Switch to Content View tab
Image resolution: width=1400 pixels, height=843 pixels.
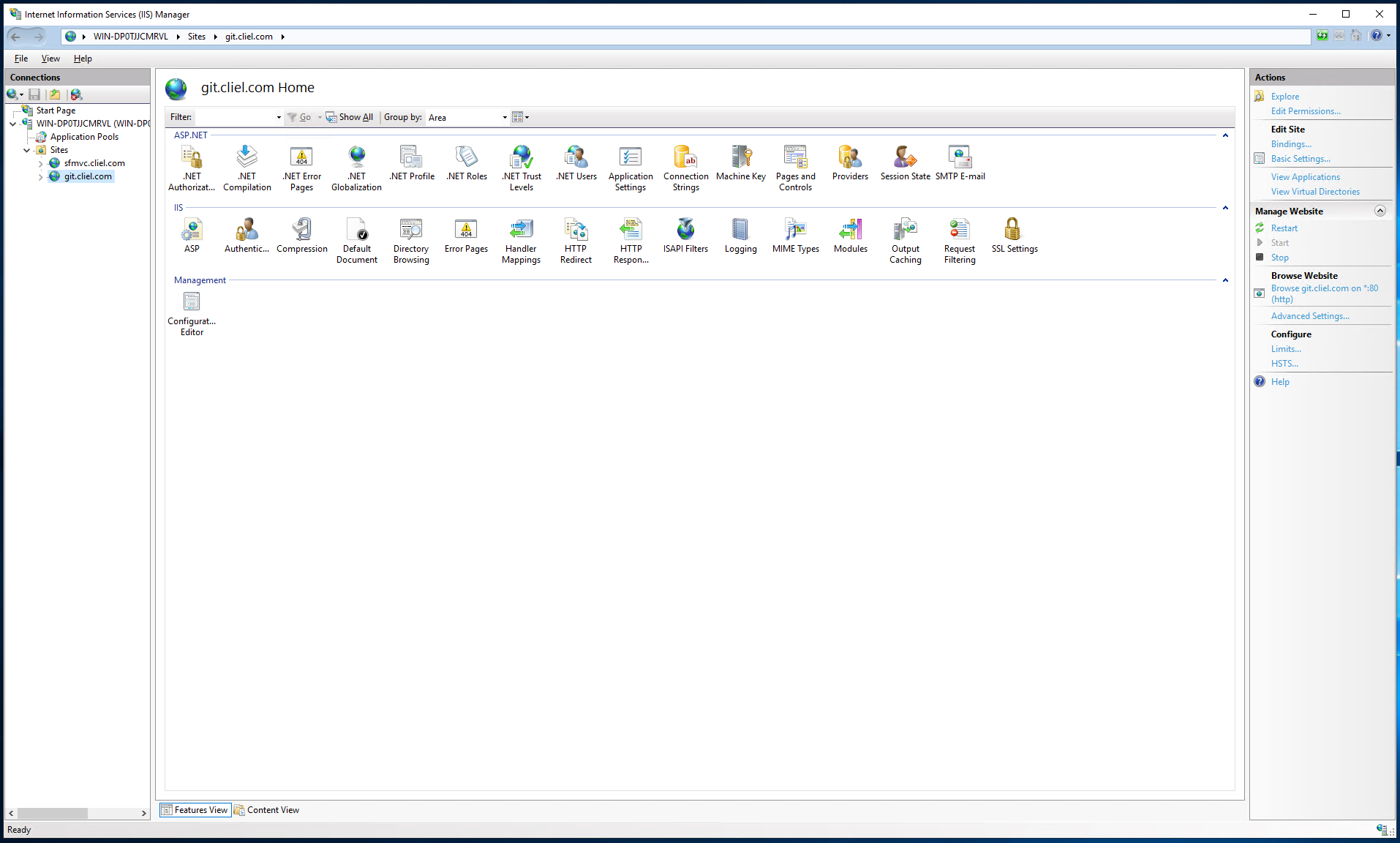click(x=267, y=809)
